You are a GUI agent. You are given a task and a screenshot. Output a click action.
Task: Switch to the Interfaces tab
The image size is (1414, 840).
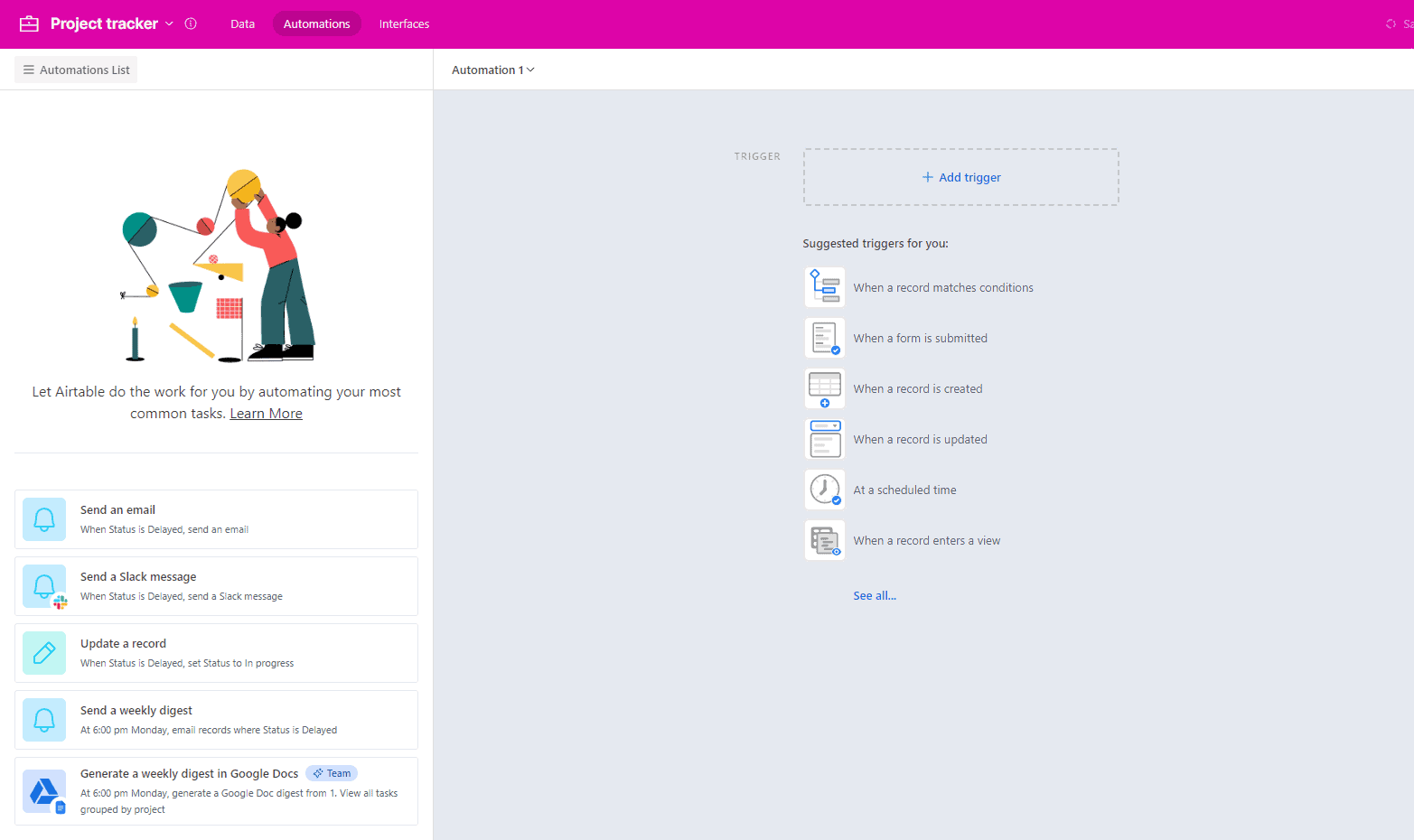(403, 24)
